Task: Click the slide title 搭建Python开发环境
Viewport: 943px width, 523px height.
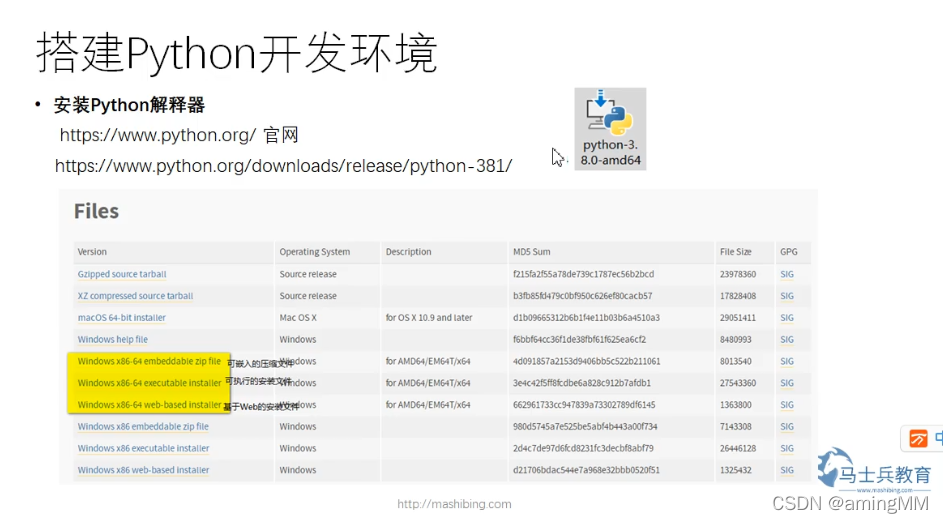Action: tap(237, 53)
